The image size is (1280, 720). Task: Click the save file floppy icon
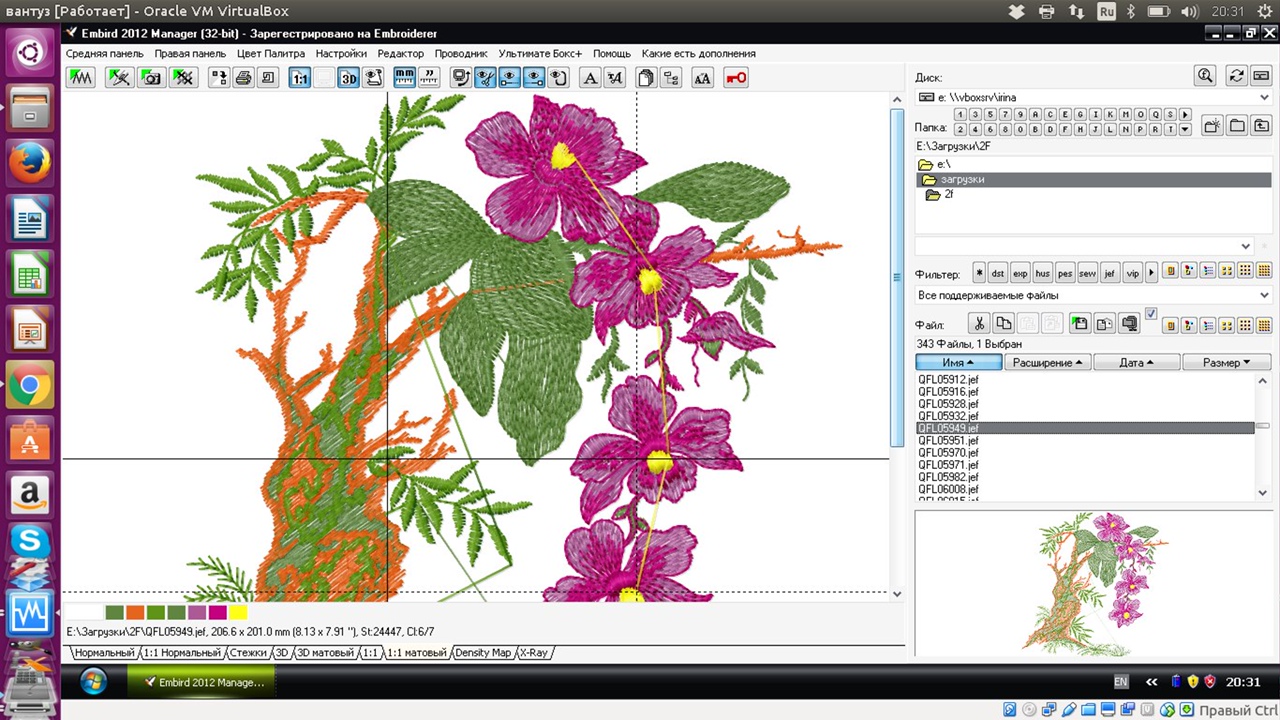1080,323
